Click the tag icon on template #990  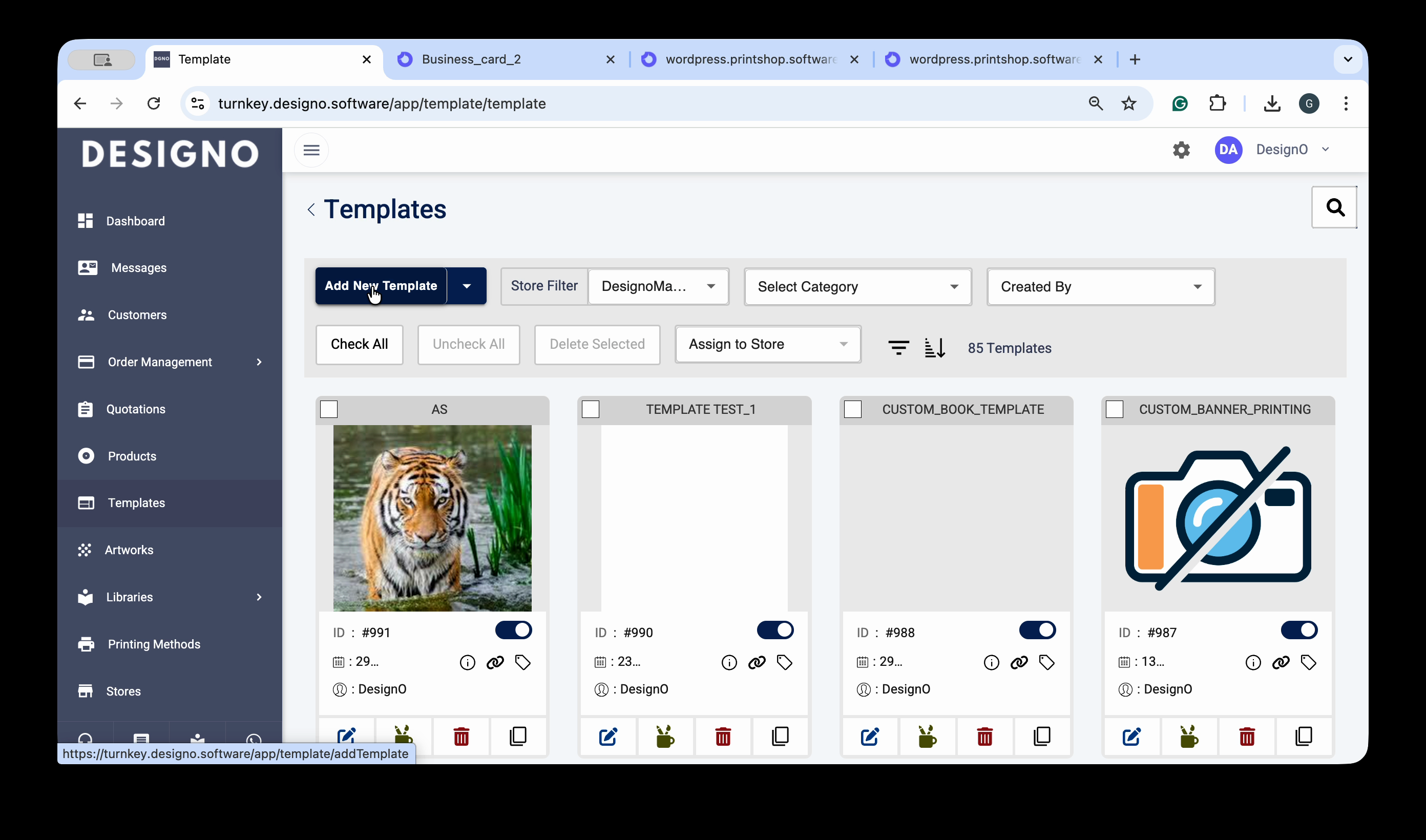click(784, 662)
